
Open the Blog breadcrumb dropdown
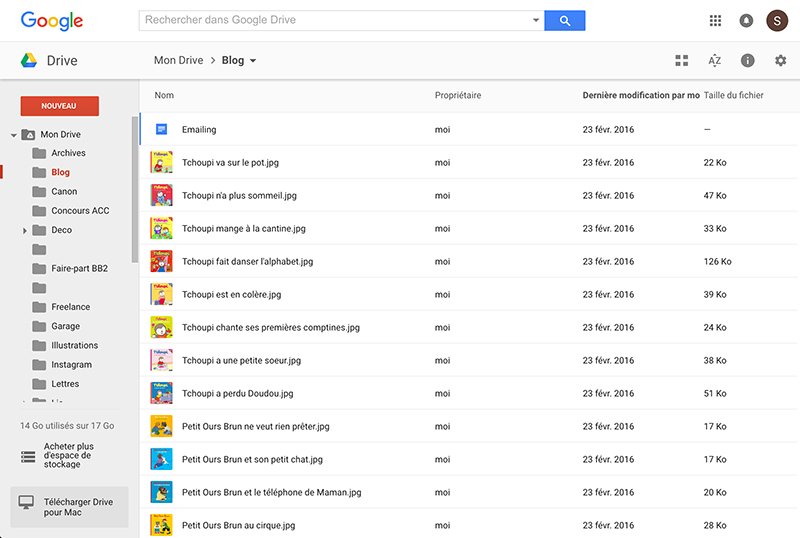253,61
